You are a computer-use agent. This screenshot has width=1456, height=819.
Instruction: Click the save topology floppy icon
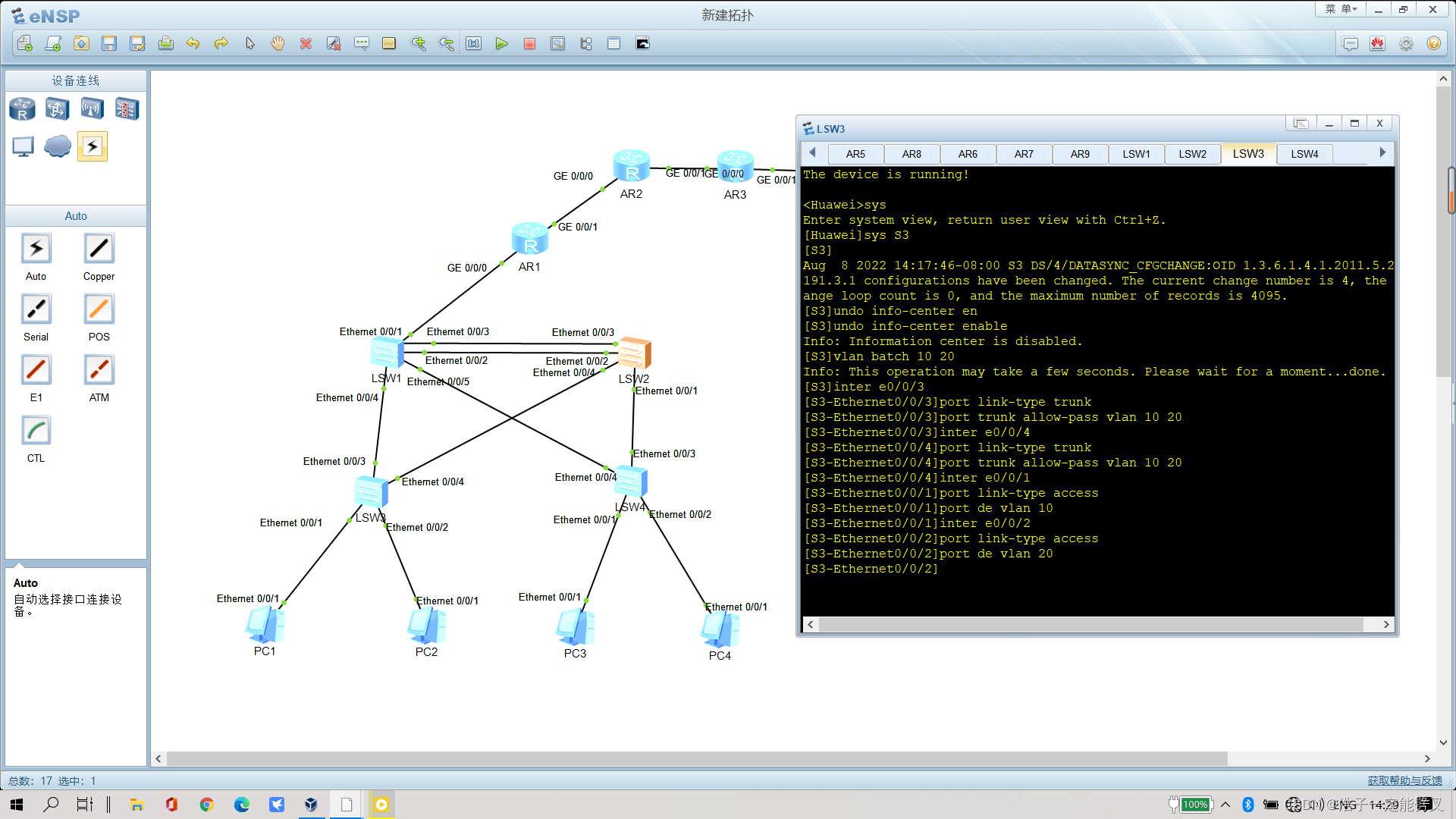click(109, 44)
